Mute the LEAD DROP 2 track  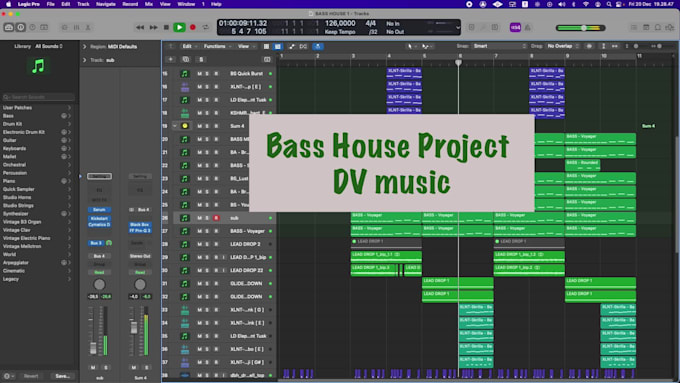[x=199, y=244]
